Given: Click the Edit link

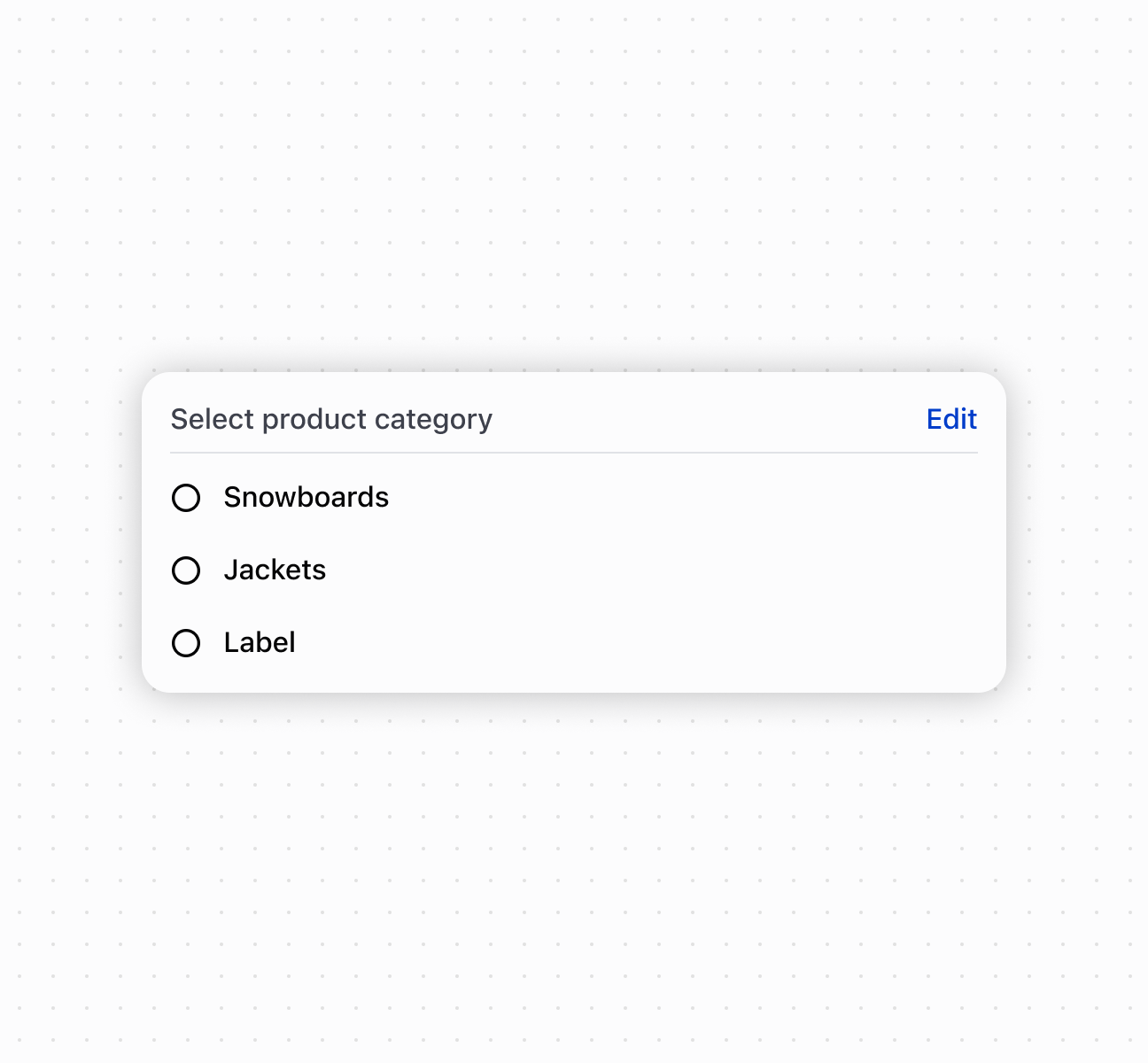Looking at the screenshot, I should [951, 419].
